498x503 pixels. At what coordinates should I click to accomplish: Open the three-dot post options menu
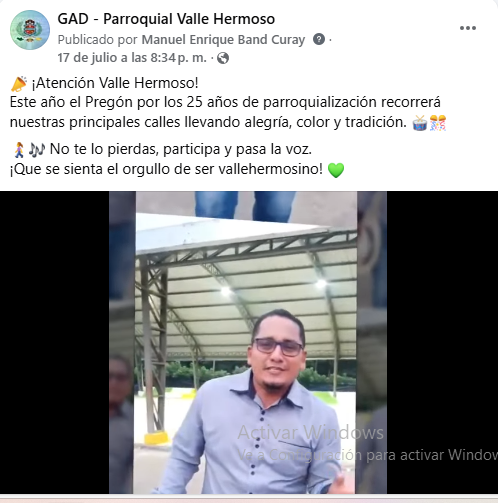468,28
